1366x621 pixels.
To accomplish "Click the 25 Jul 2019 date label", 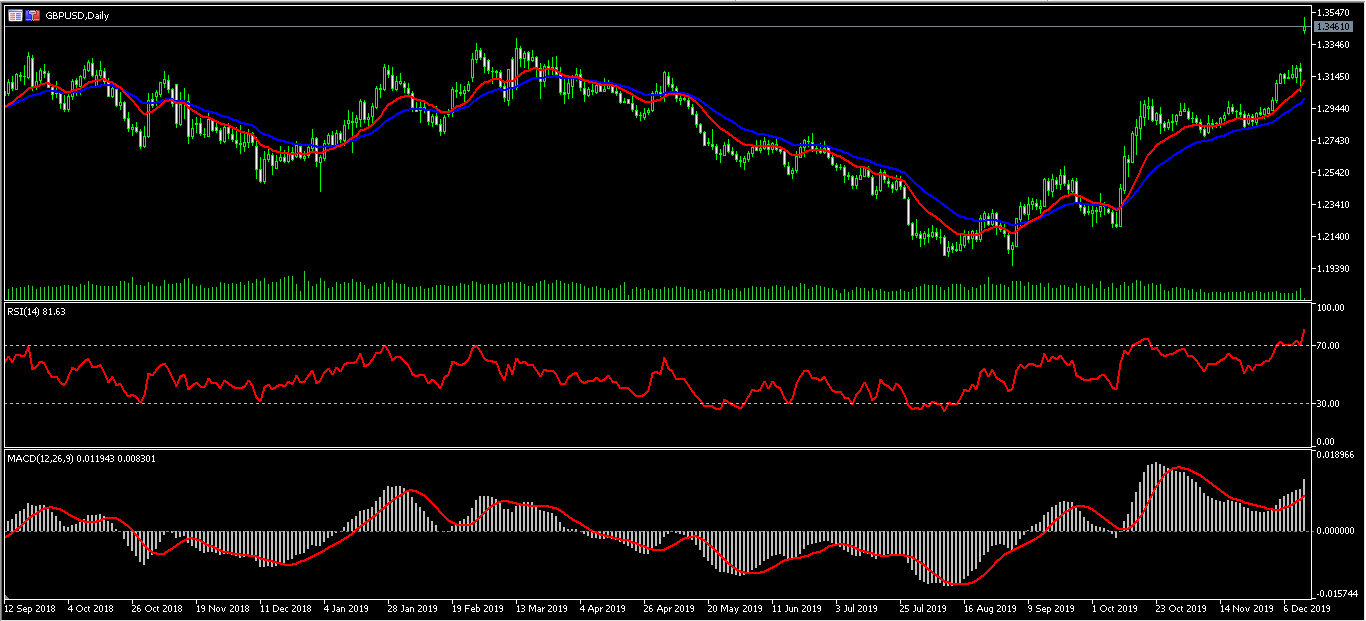I will coord(924,608).
